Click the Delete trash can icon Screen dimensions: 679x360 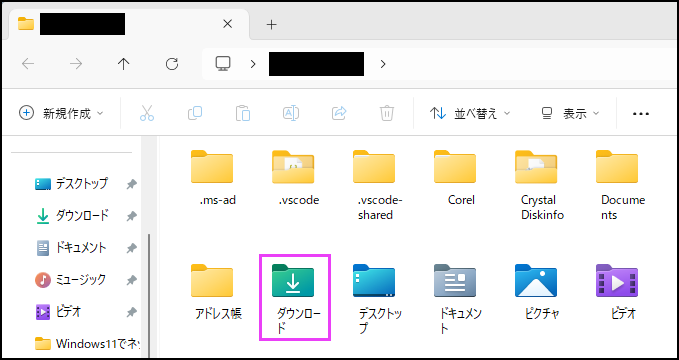[386, 114]
